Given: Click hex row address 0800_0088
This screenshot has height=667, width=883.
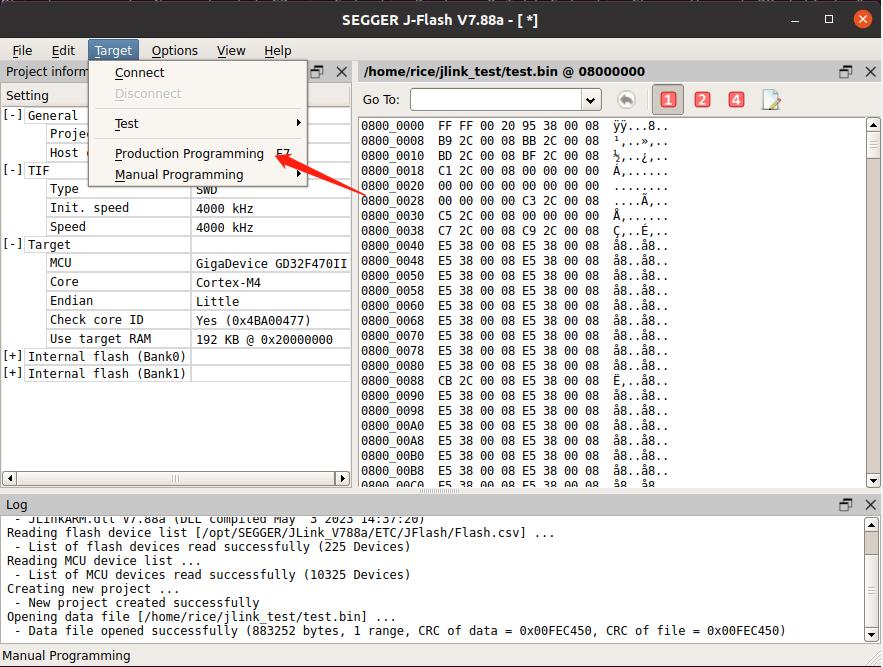Looking at the screenshot, I should click(393, 381).
